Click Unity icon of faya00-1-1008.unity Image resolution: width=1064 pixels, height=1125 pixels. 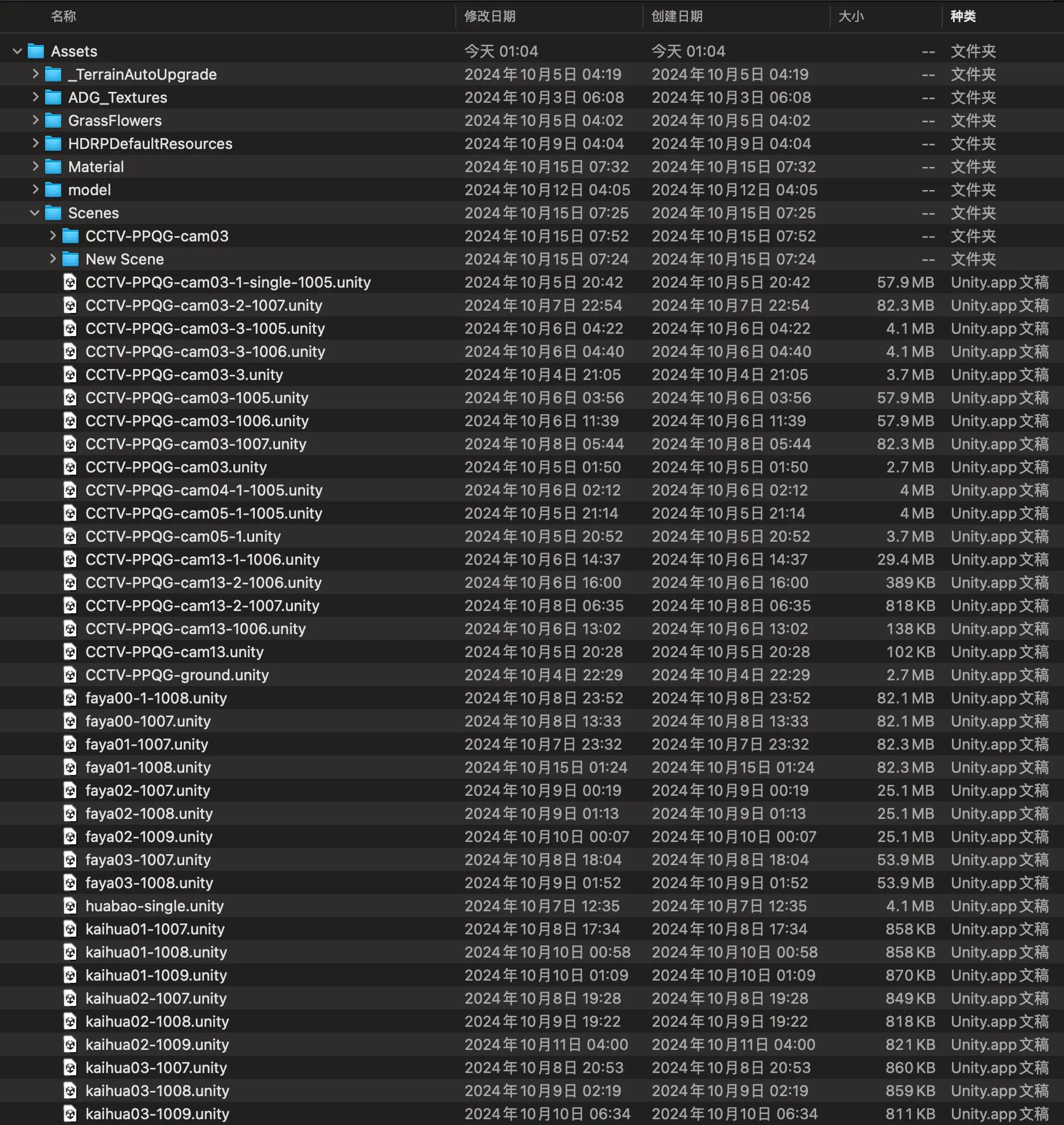70,698
